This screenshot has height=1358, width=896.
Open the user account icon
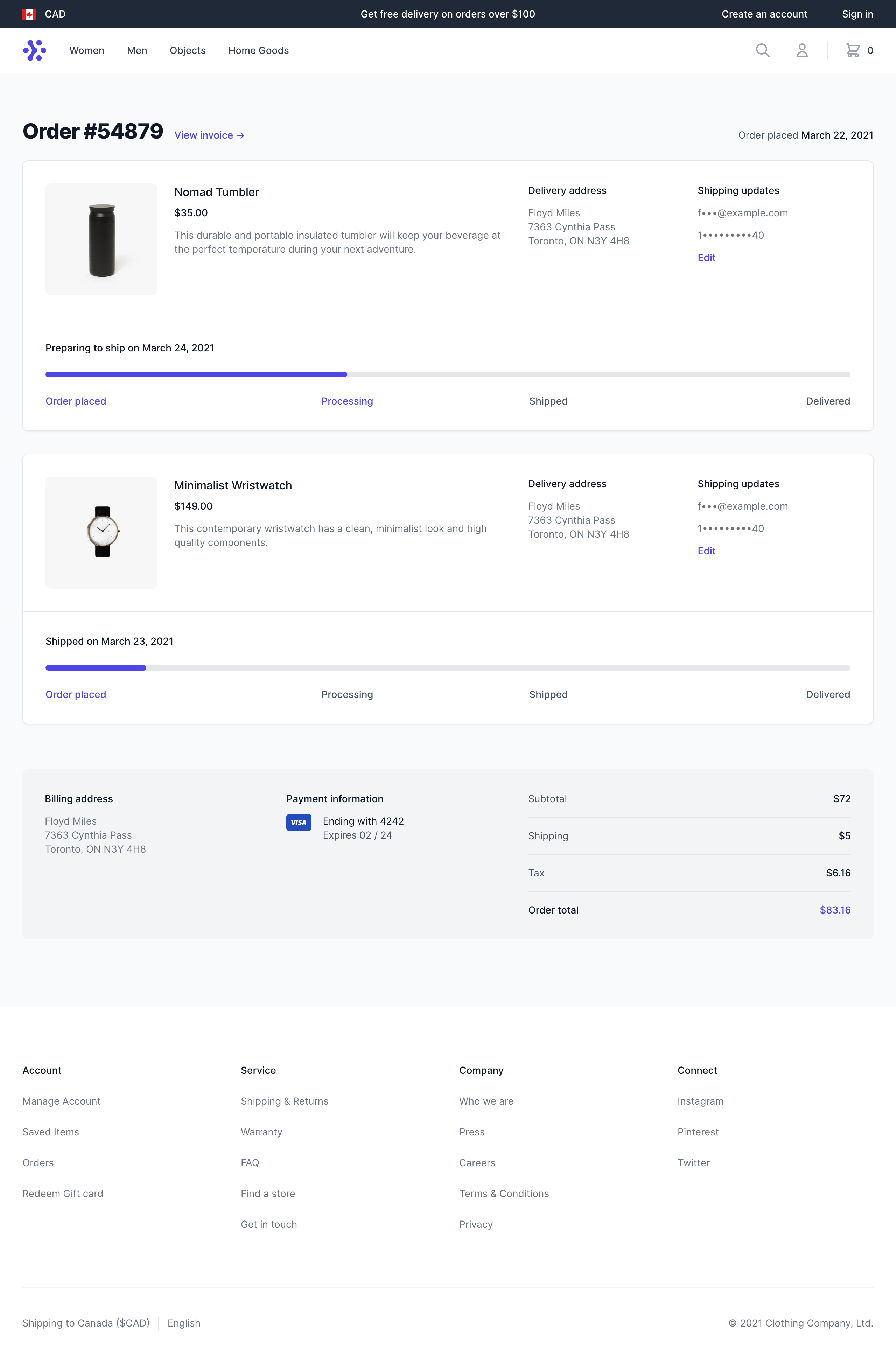[x=802, y=50]
